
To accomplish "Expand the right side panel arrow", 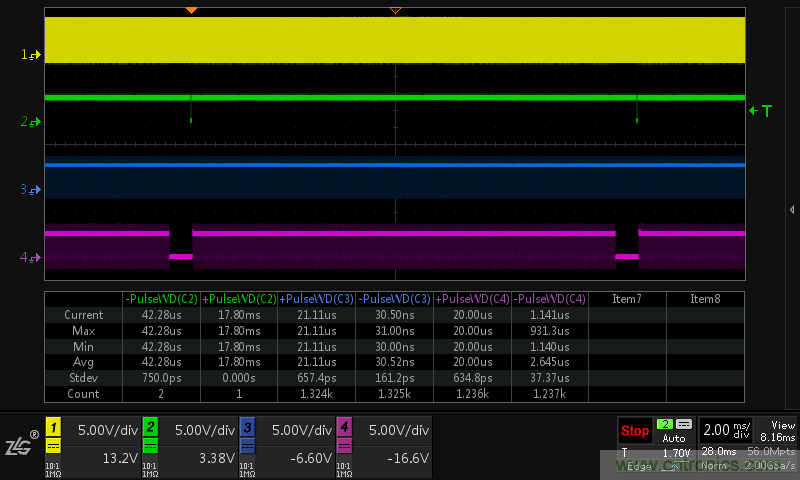I will [792, 210].
